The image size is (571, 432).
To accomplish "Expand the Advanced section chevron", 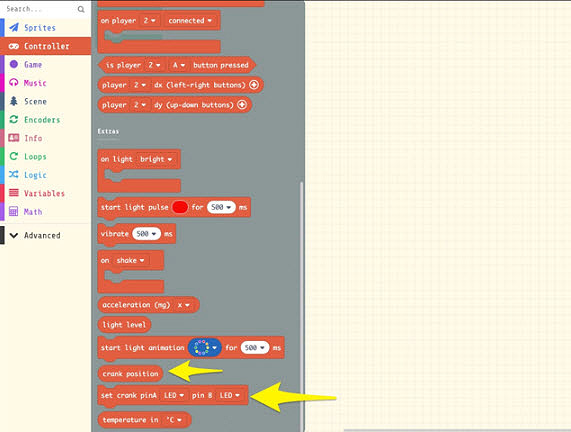I will [14, 235].
